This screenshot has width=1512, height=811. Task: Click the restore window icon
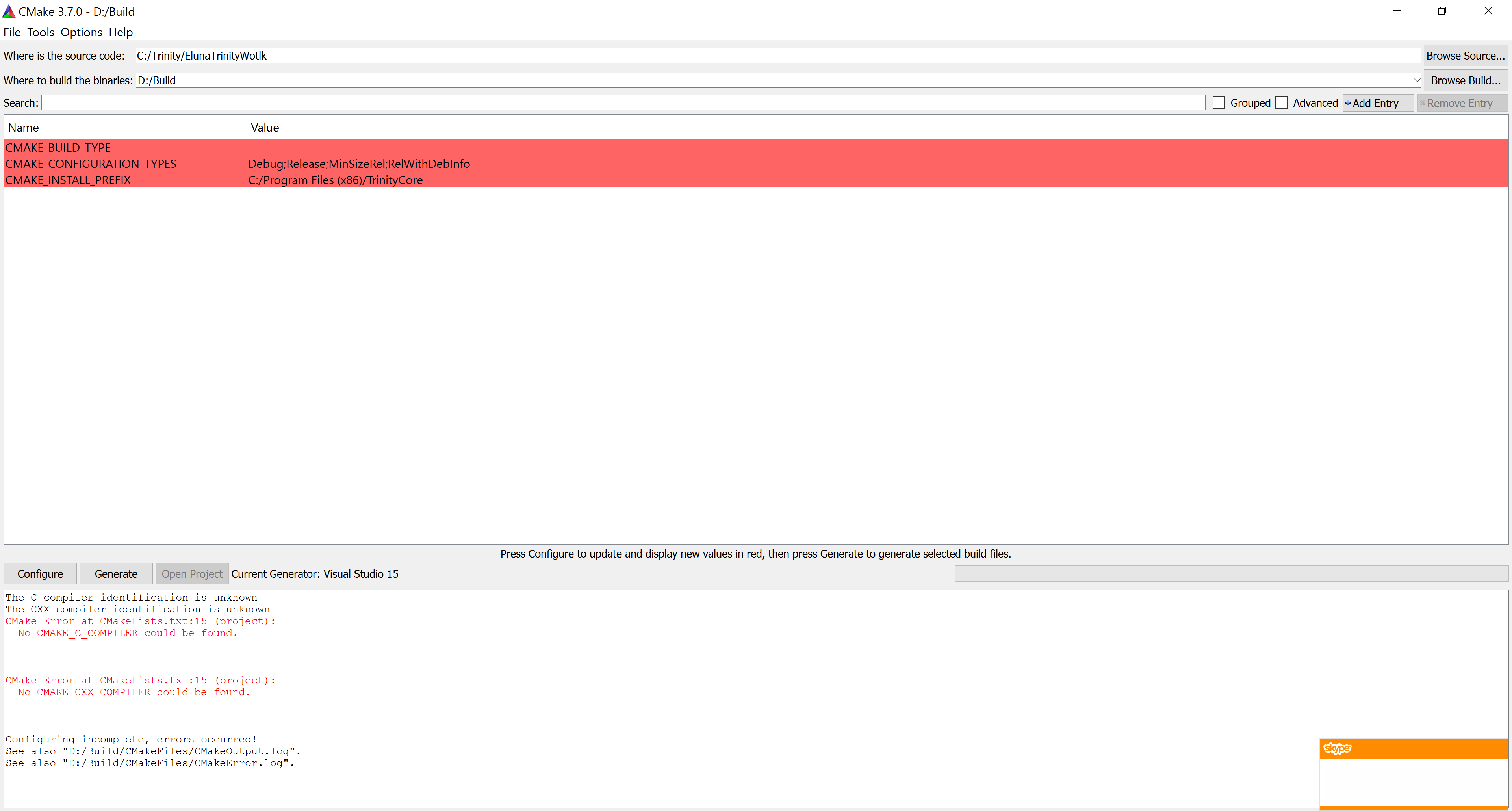coord(1442,11)
